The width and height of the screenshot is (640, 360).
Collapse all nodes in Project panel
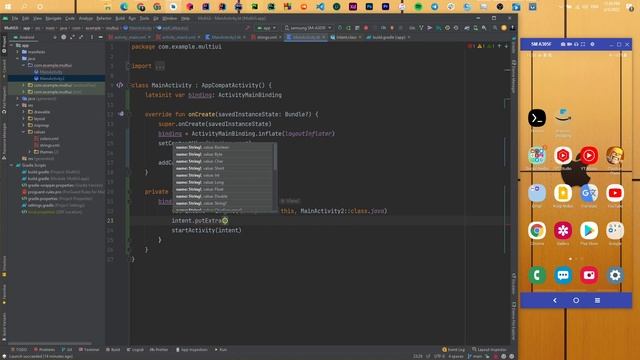point(81,37)
